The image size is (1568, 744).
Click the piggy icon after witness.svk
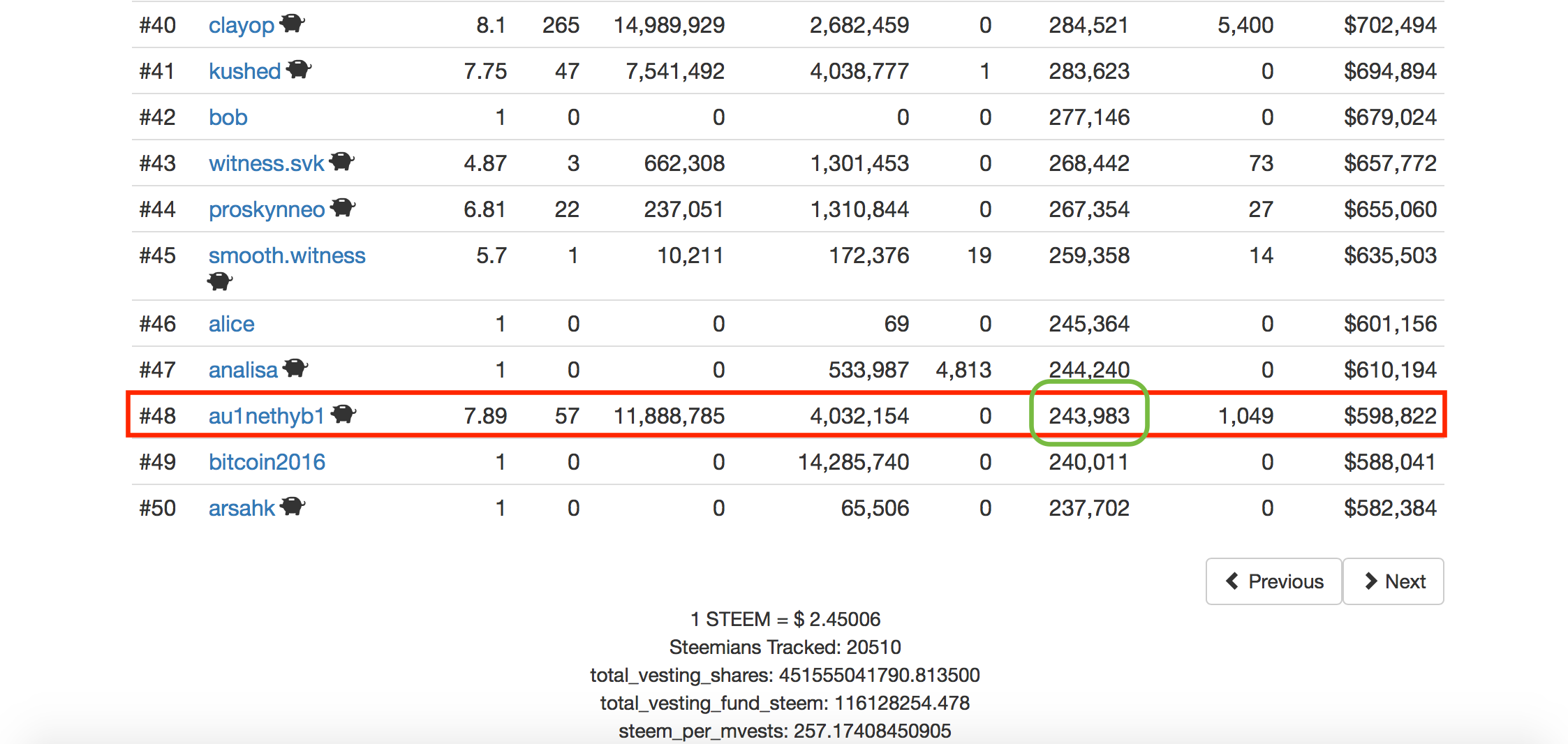(342, 162)
